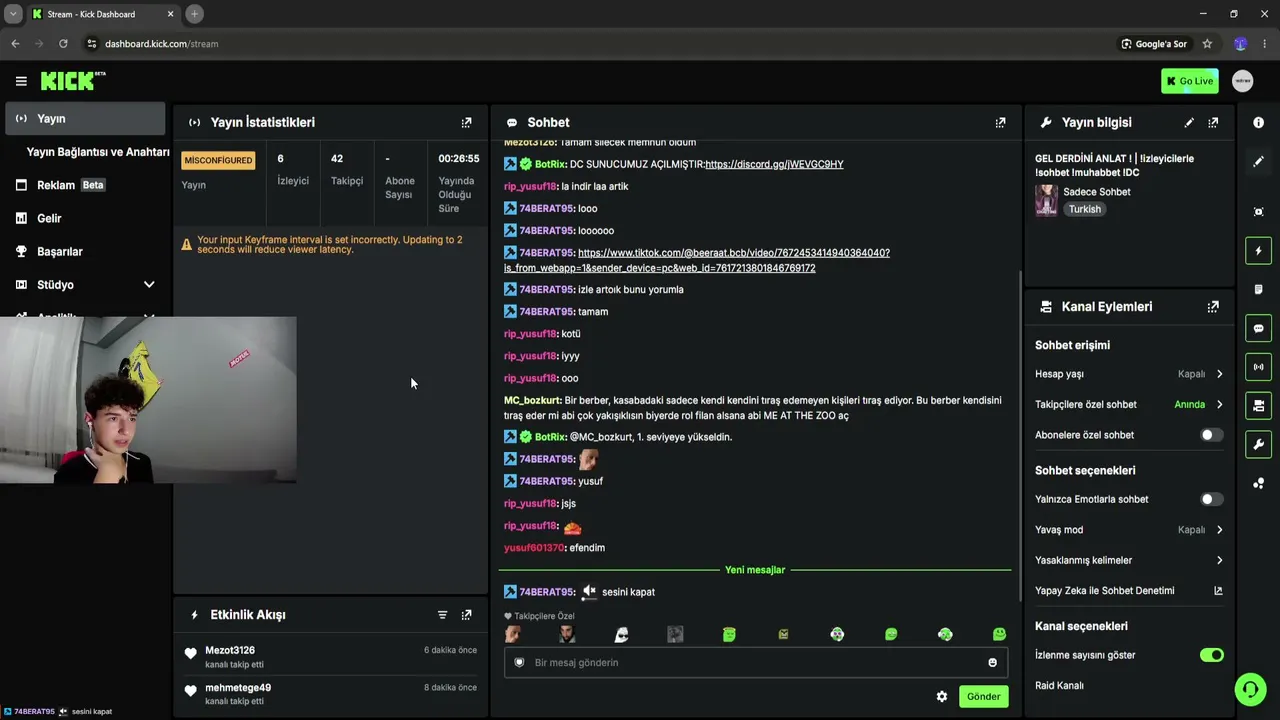
Task: Open Takipçilere özel sohbet options chevron
Action: click(1219, 405)
